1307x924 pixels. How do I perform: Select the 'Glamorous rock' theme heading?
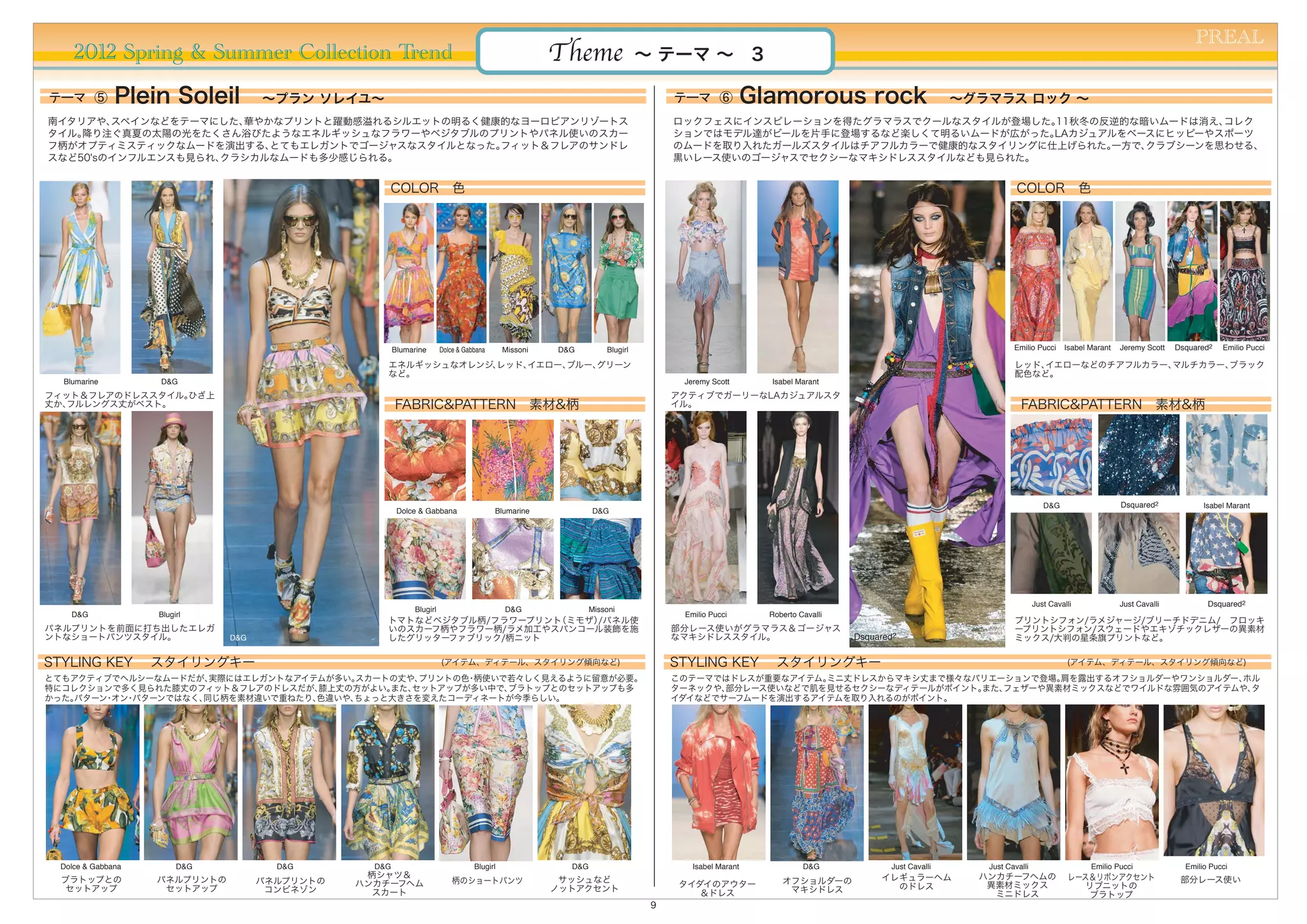coord(832,96)
